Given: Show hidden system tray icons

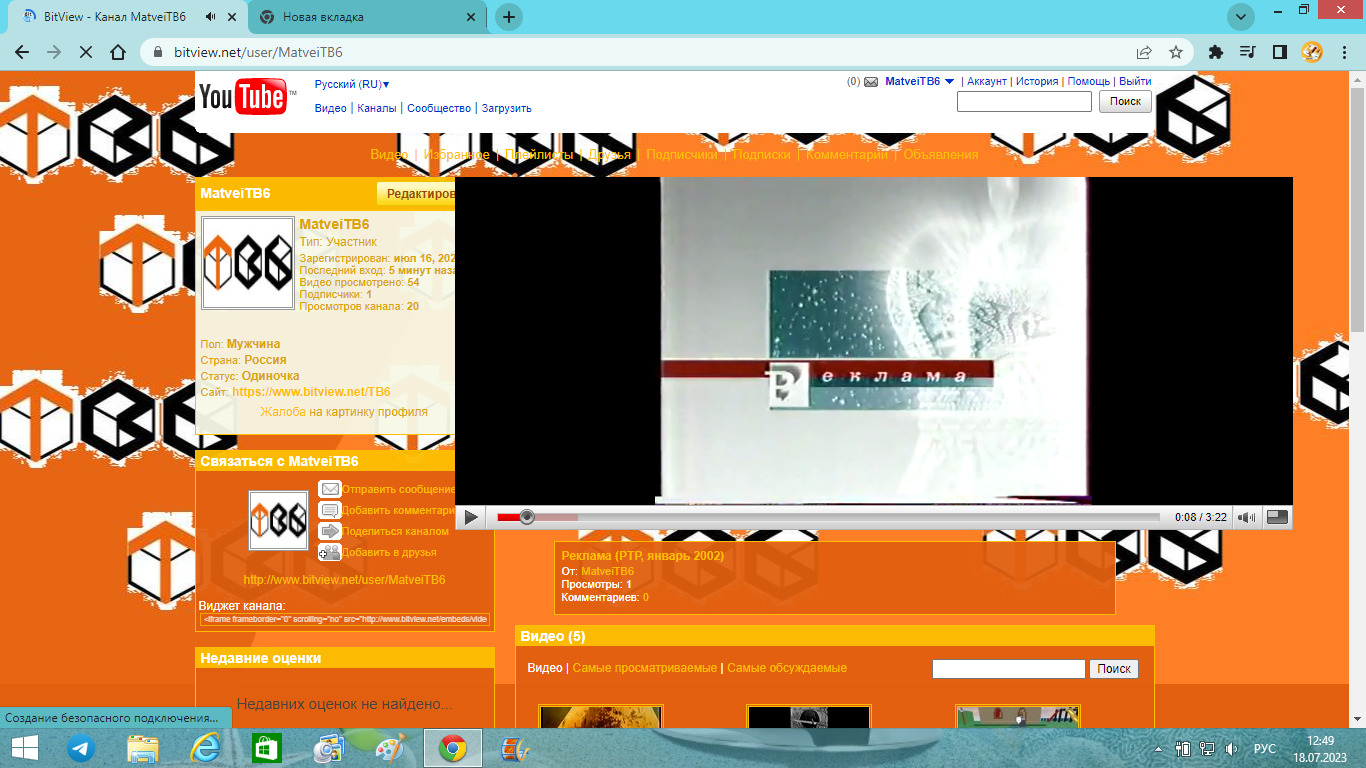Looking at the screenshot, I should pyautogui.click(x=1159, y=748).
